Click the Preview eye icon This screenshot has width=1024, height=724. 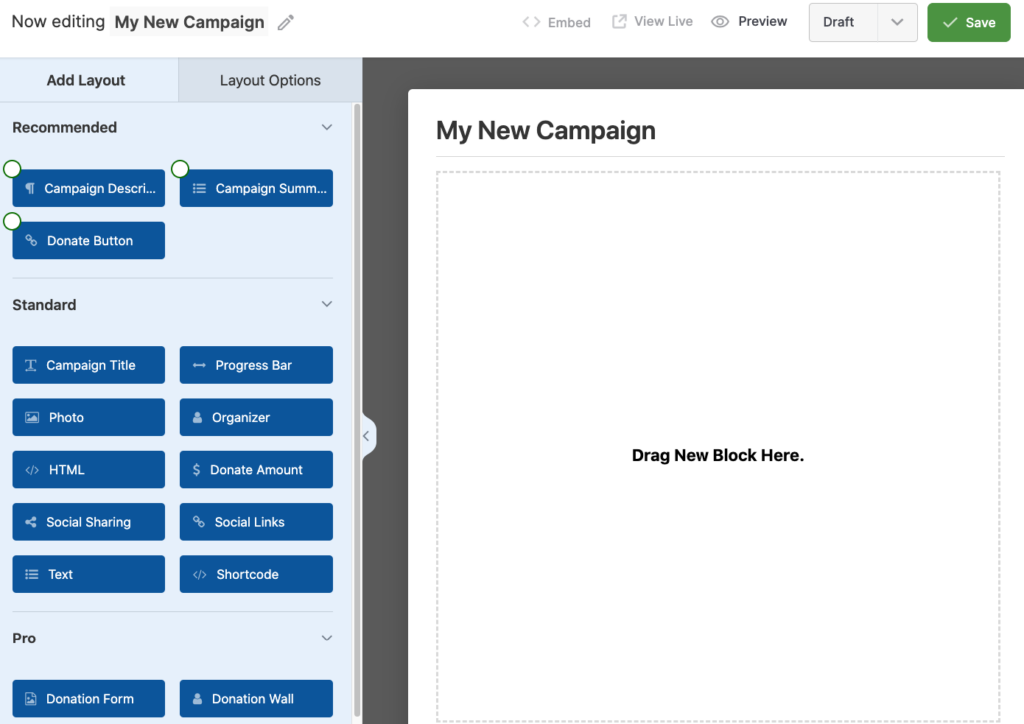pos(720,21)
